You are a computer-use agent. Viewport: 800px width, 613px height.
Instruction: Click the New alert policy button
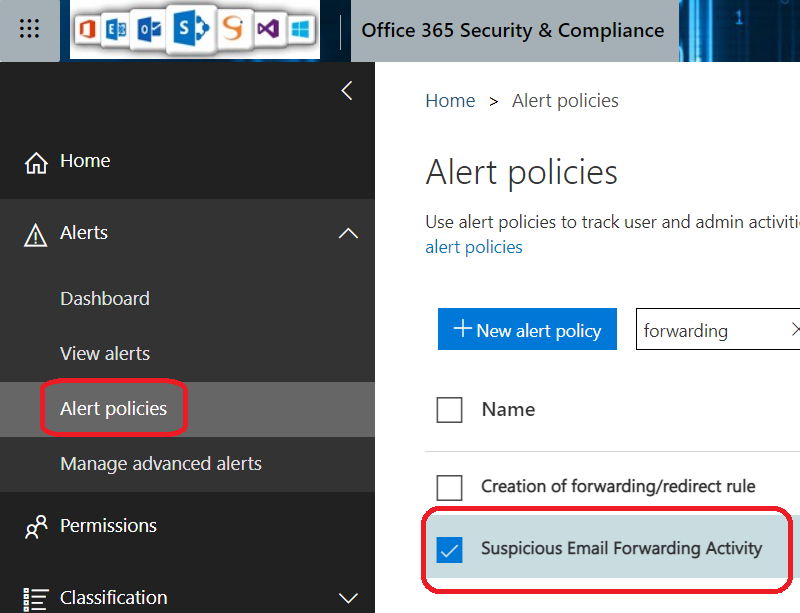pyautogui.click(x=527, y=330)
